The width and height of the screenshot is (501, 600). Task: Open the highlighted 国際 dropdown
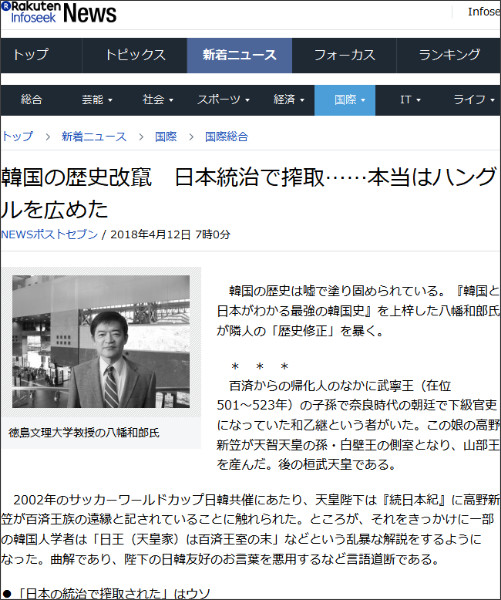tap(345, 100)
